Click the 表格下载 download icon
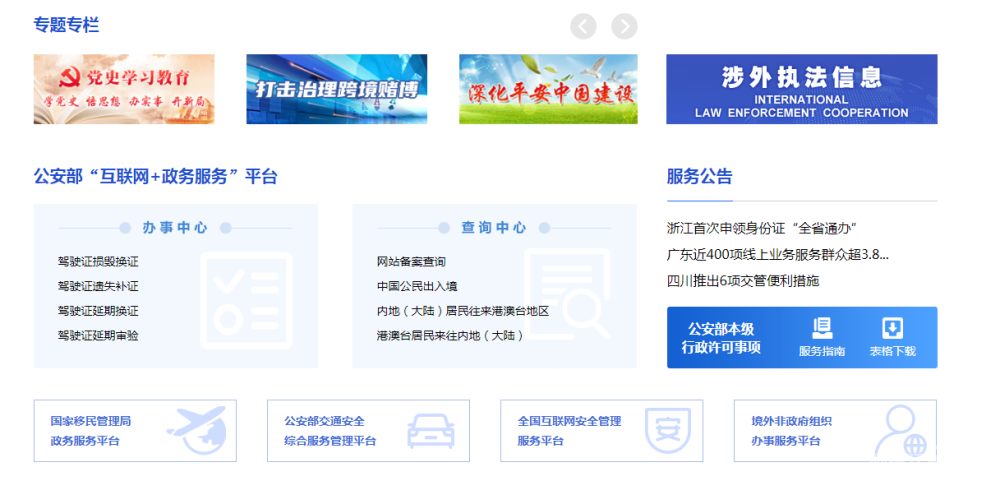Image resolution: width=1000 pixels, height=481 pixels. coord(892,337)
